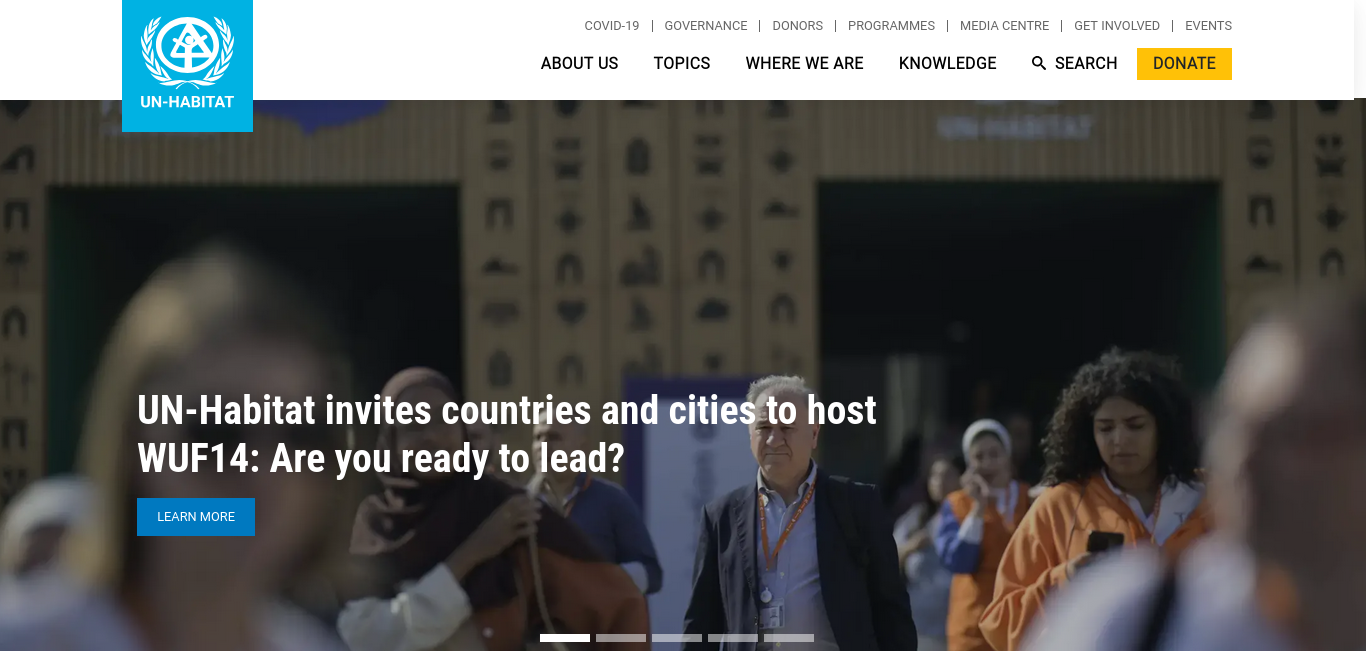Expand the Where We Are menu
The width and height of the screenshot is (1366, 651).
point(805,63)
